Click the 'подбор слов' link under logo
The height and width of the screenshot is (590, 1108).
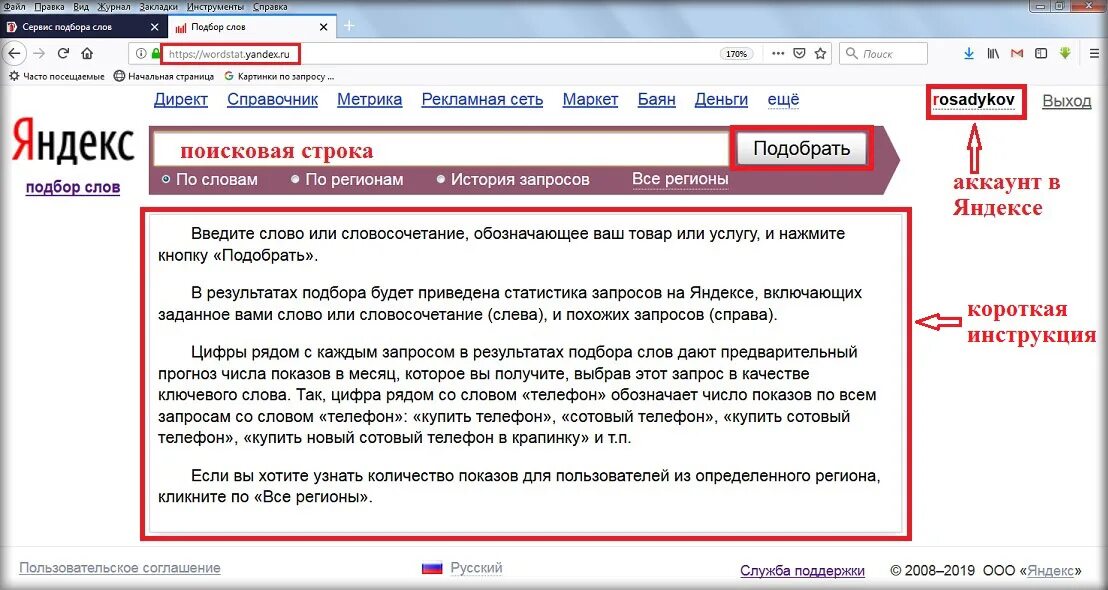(73, 187)
